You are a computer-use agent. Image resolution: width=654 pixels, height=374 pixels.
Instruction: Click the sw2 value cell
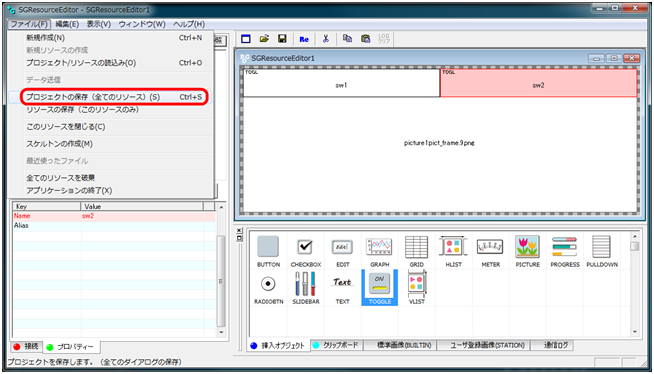click(x=142, y=216)
